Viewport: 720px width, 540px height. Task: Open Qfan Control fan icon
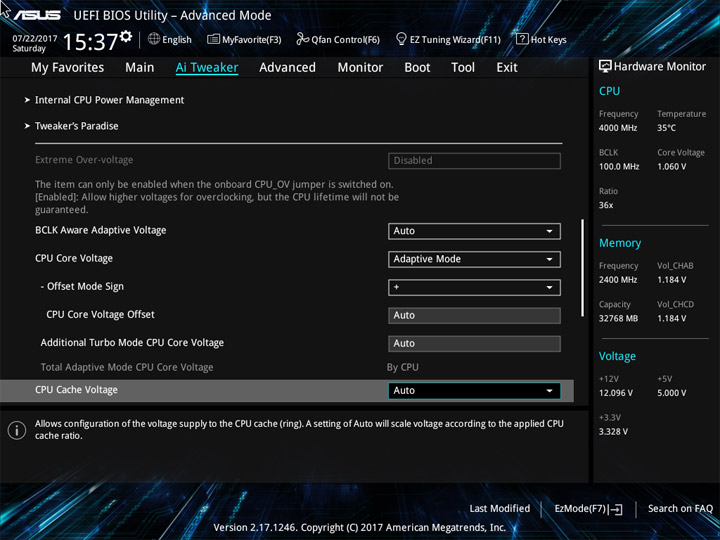pos(302,39)
